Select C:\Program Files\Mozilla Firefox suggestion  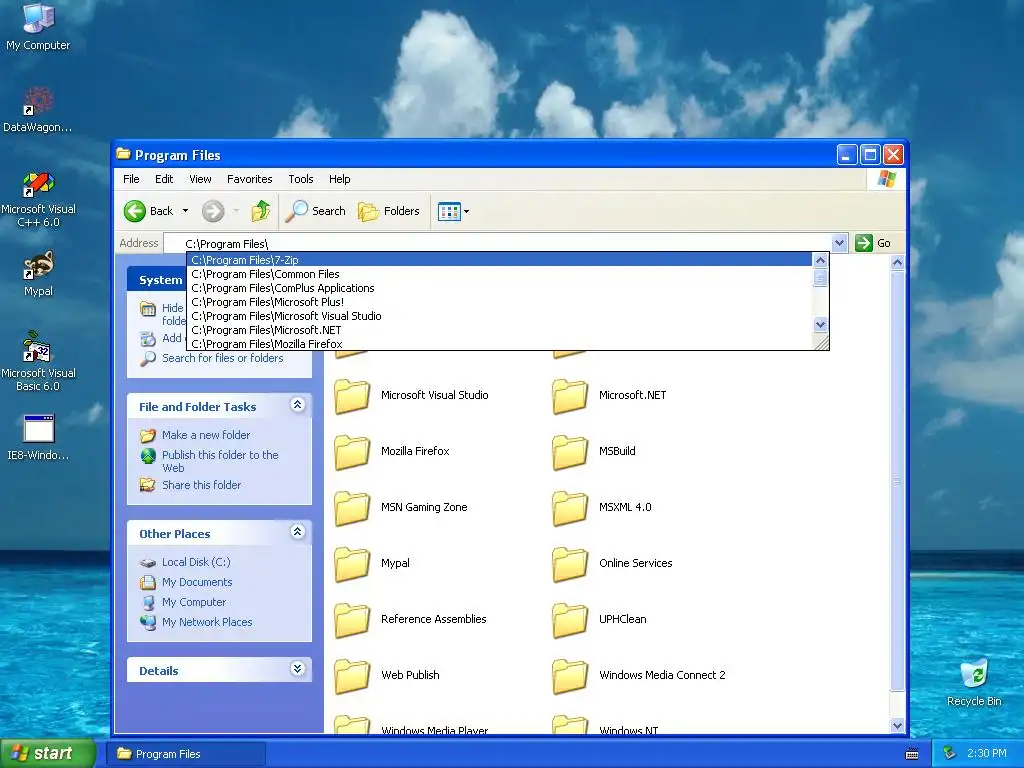pyautogui.click(x=500, y=344)
